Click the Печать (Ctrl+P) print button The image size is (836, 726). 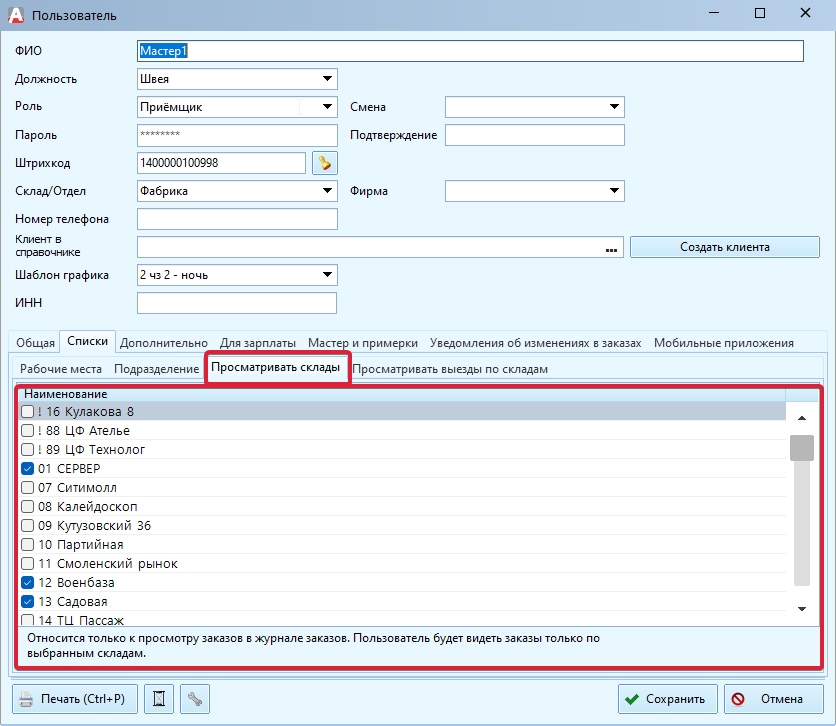(x=72, y=699)
